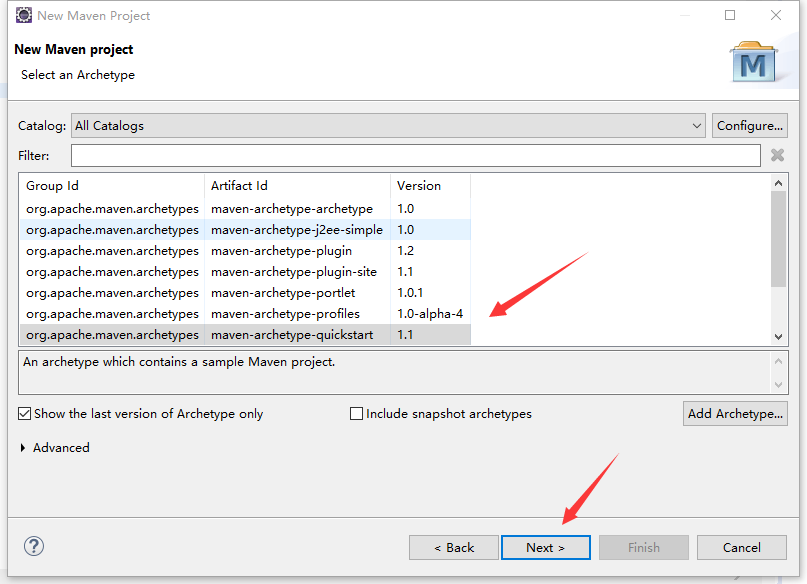Click the help question mark icon
This screenshot has height=584, width=807.
click(x=34, y=546)
